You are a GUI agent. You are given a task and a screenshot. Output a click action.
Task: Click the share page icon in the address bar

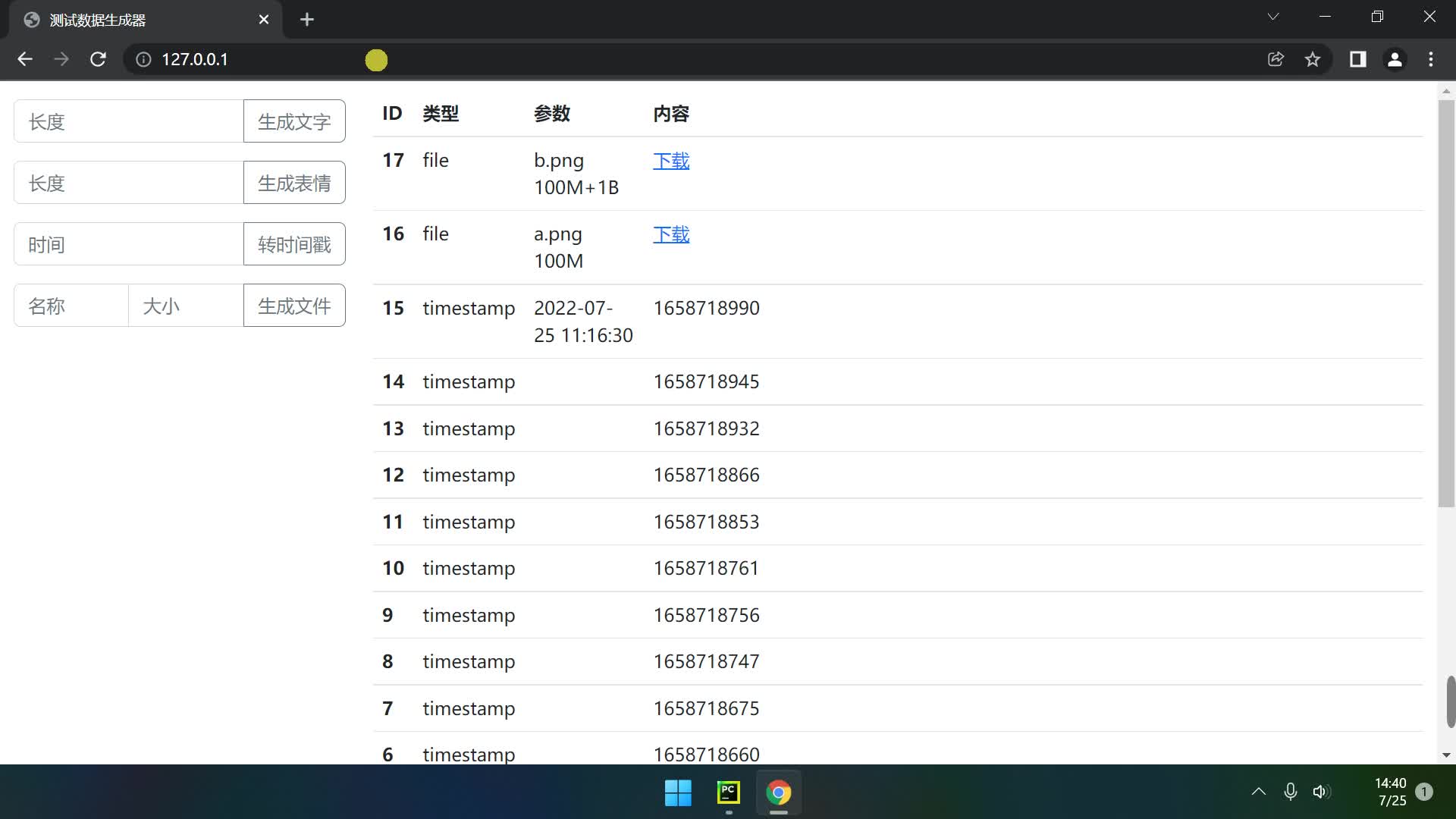[x=1276, y=59]
